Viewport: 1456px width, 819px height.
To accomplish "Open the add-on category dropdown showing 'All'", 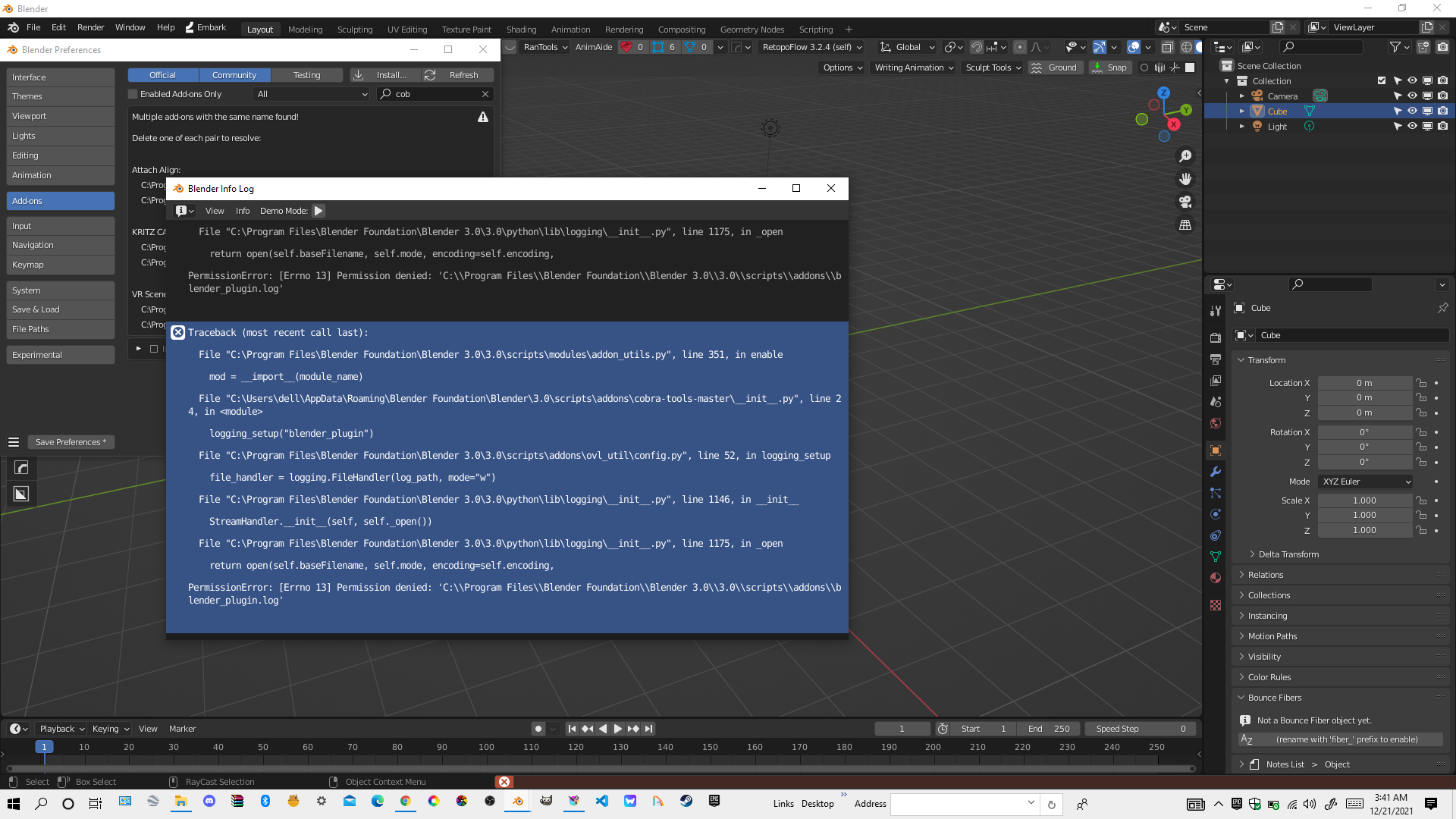I will click(311, 93).
